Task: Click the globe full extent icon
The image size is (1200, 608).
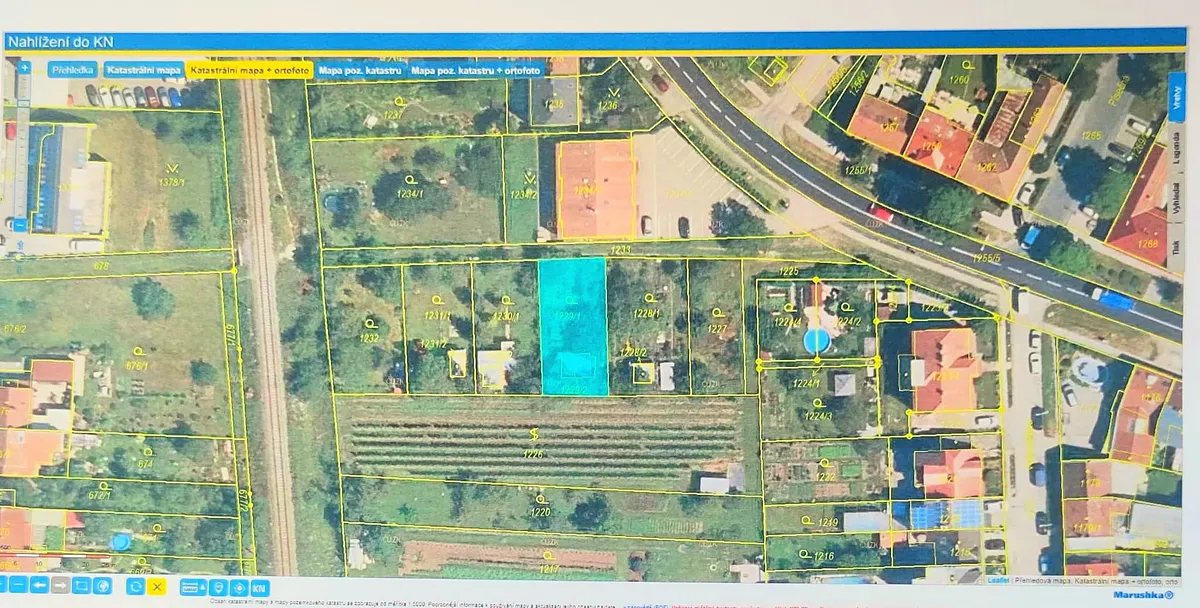Action: point(102,585)
